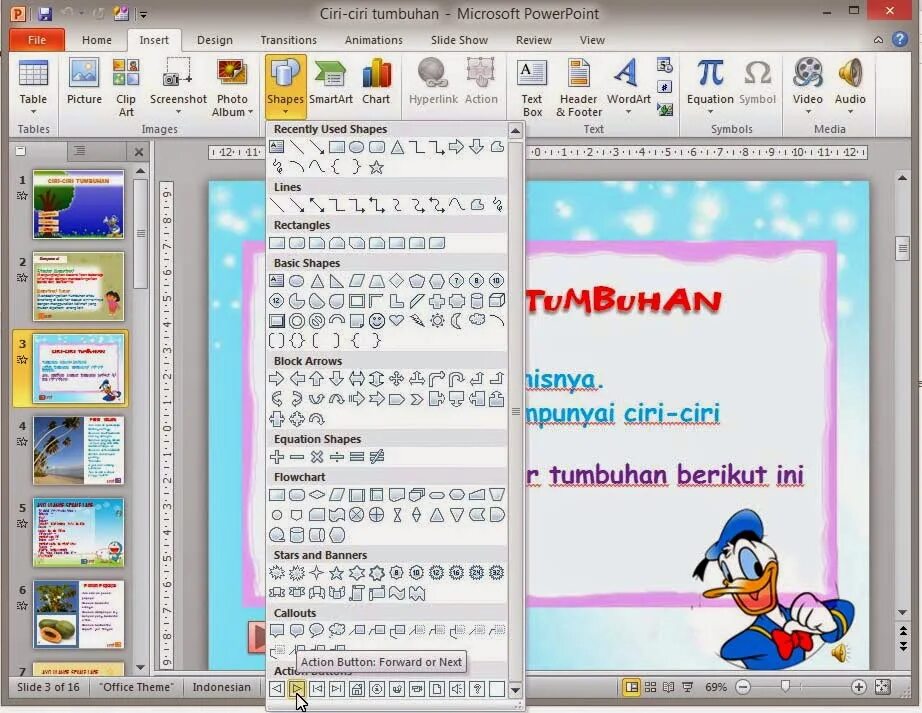Click the slide thumbnail pane scrollbar thumb

click(x=141, y=234)
